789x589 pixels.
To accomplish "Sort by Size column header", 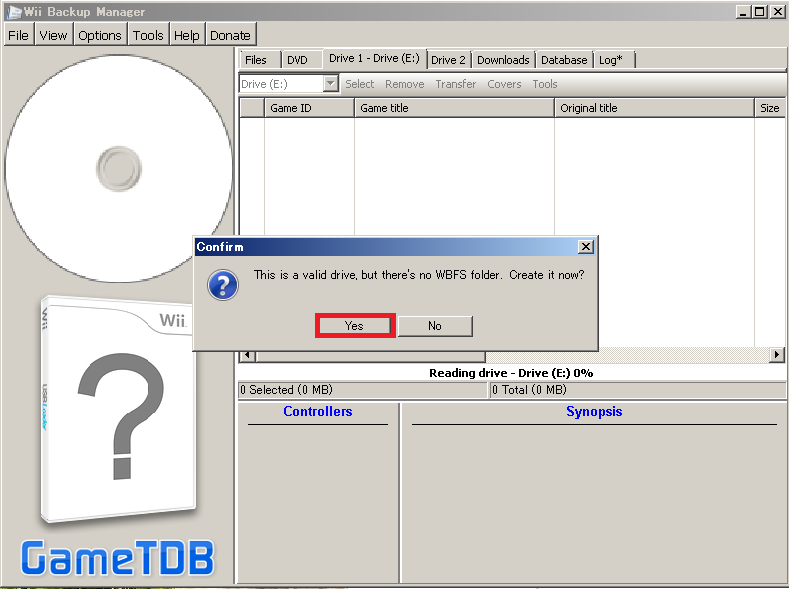I will (770, 108).
